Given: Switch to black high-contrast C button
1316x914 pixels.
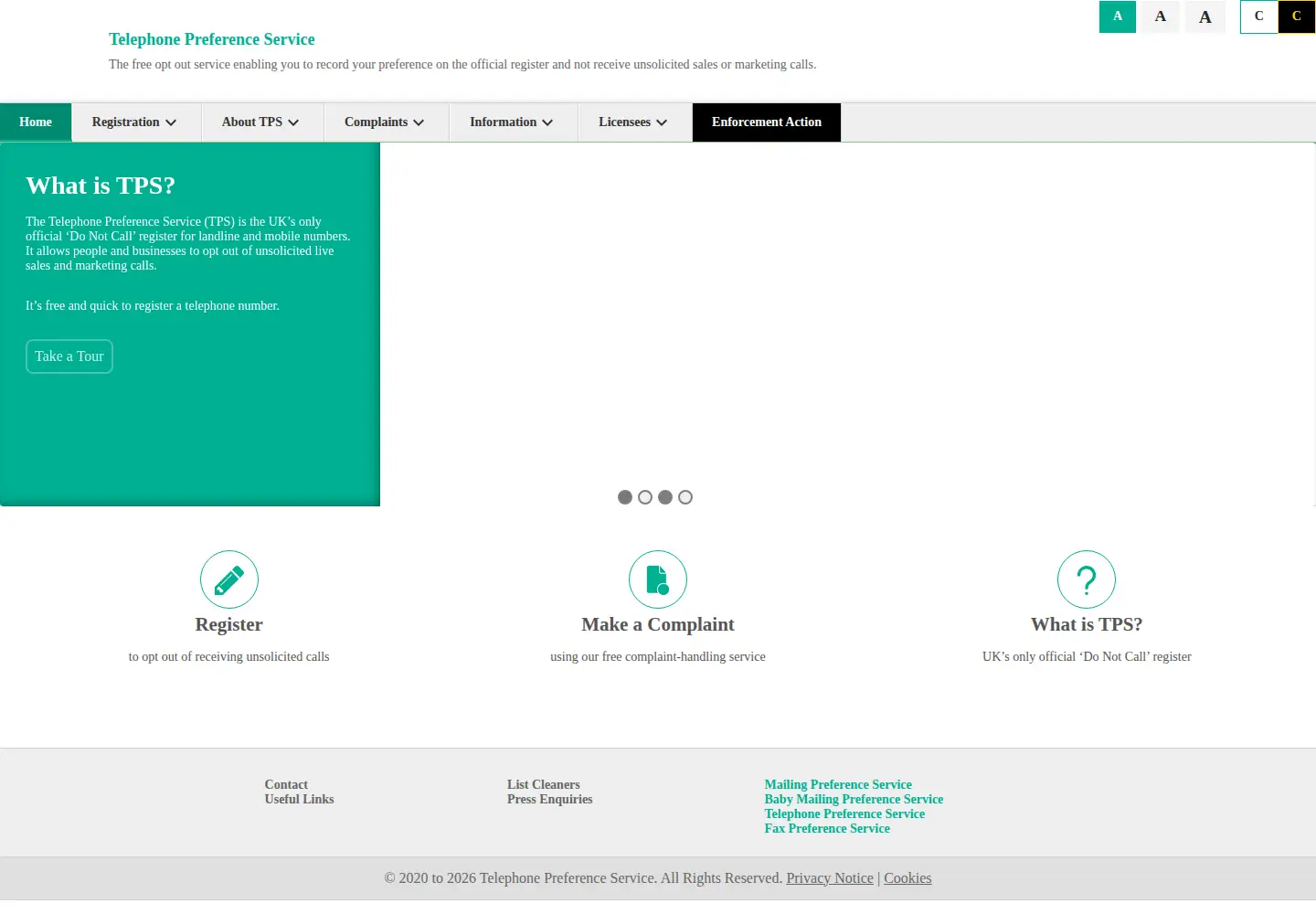Looking at the screenshot, I should tap(1297, 16).
